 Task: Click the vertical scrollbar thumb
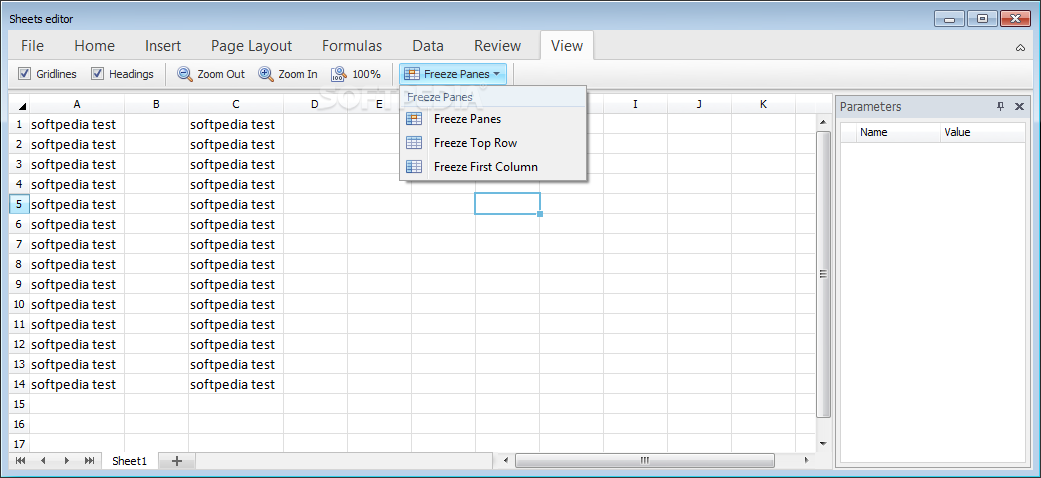(x=823, y=274)
